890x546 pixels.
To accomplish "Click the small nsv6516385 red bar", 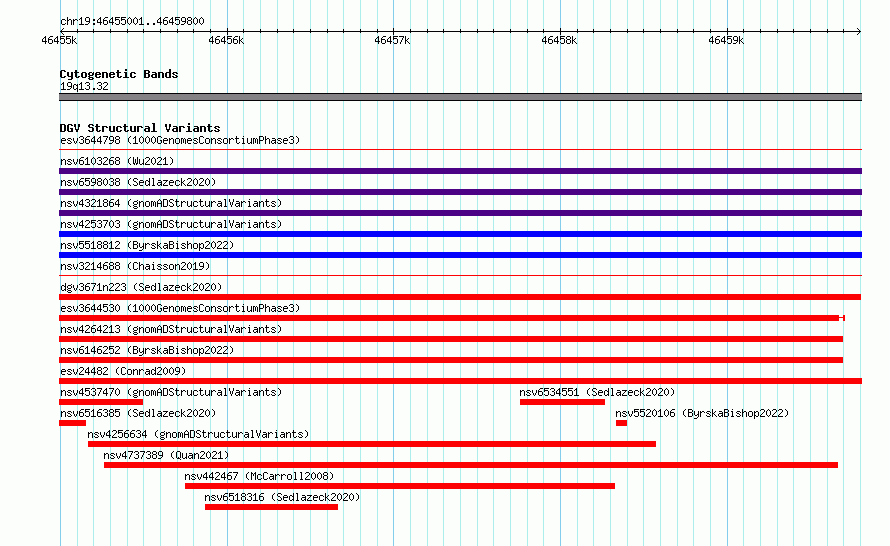I will pos(72,423).
